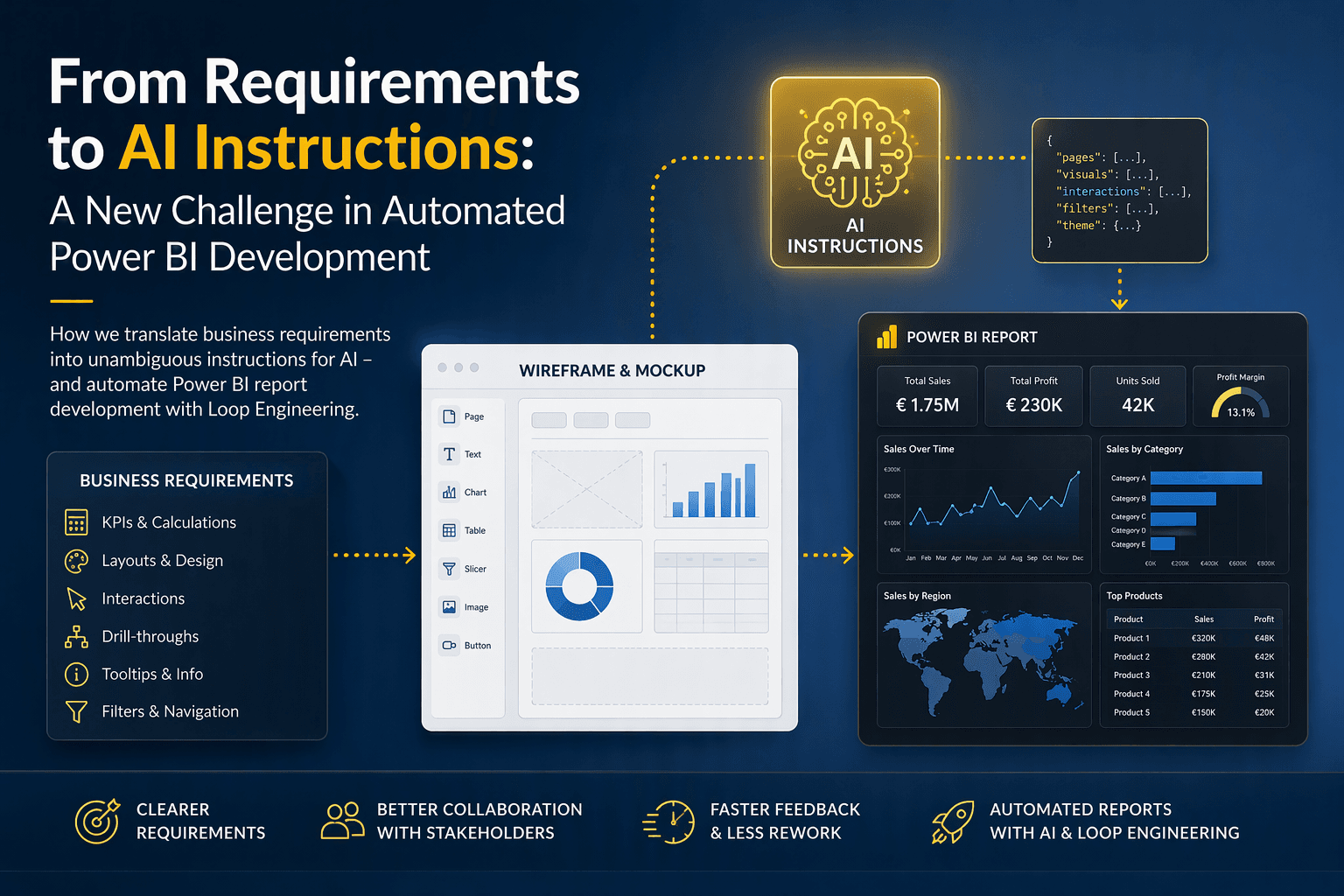The width and height of the screenshot is (1344, 896).
Task: Select the funnel icon beside Filters & Navigation
Action: 76,712
